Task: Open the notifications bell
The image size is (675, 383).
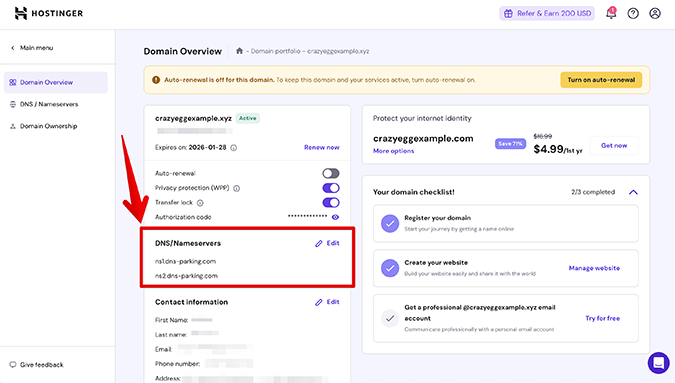Action: click(611, 13)
